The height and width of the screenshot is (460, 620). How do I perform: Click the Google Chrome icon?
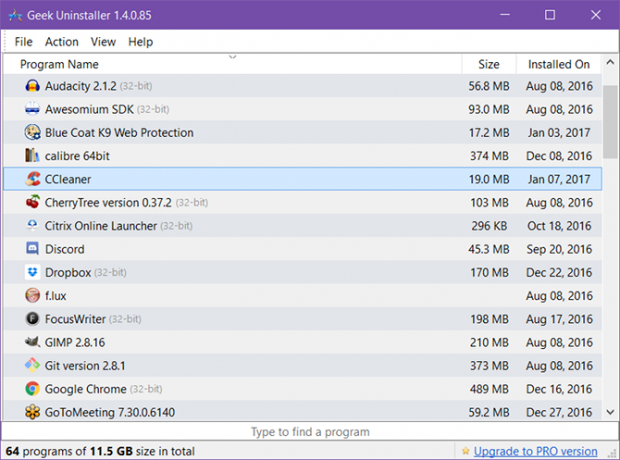point(32,388)
